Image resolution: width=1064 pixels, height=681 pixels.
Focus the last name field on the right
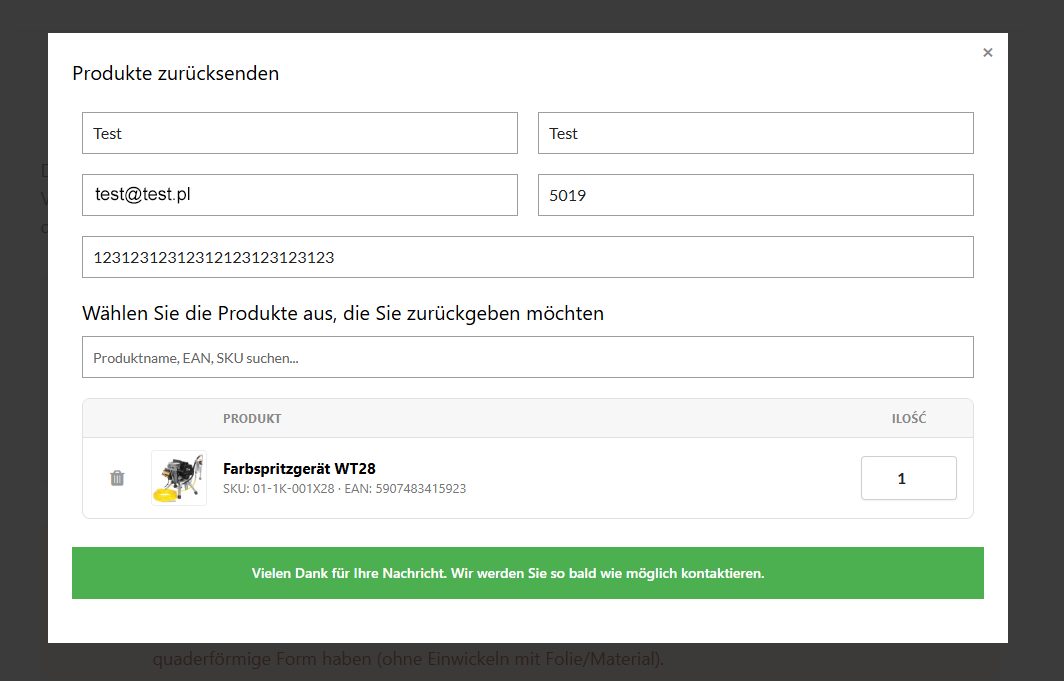tap(756, 133)
